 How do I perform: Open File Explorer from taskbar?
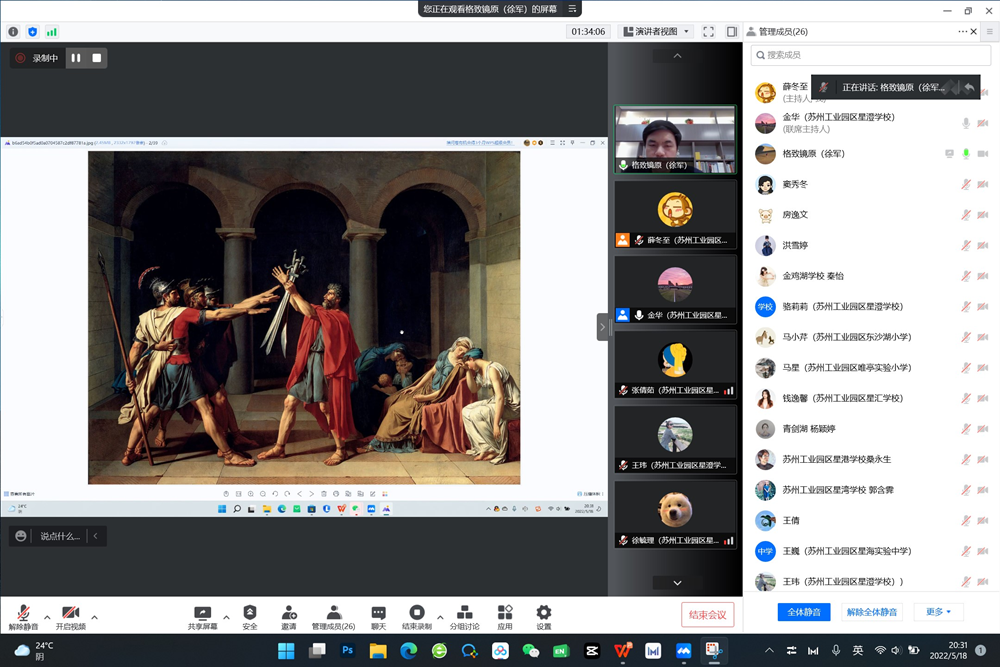378,650
